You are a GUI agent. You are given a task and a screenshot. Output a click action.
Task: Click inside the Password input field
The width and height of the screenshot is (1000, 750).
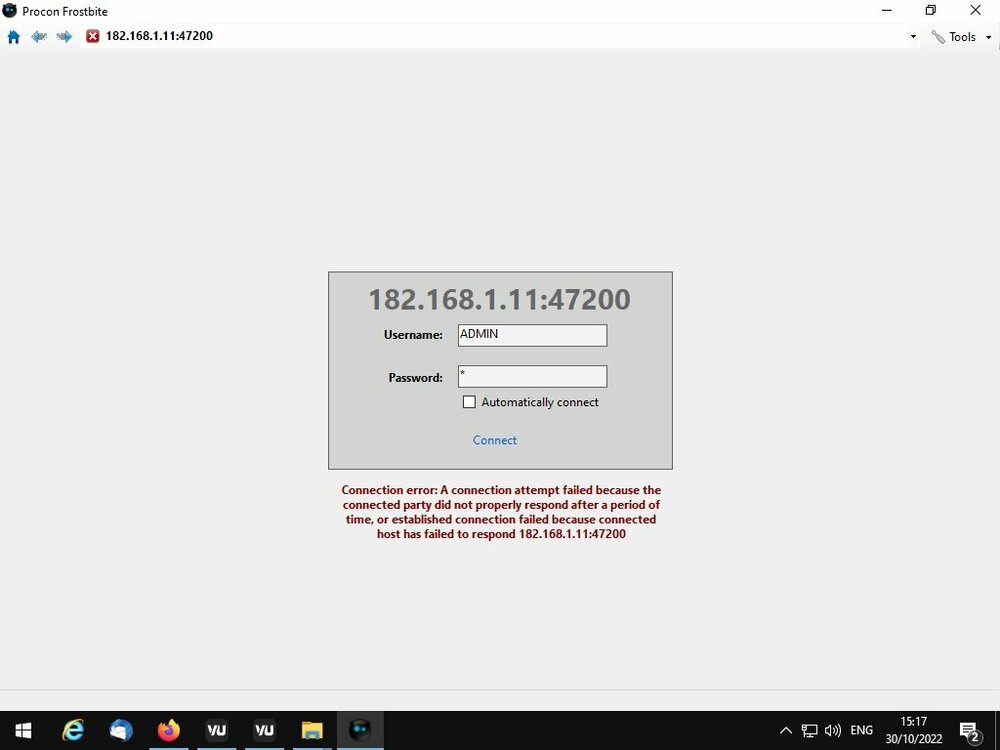tap(532, 376)
